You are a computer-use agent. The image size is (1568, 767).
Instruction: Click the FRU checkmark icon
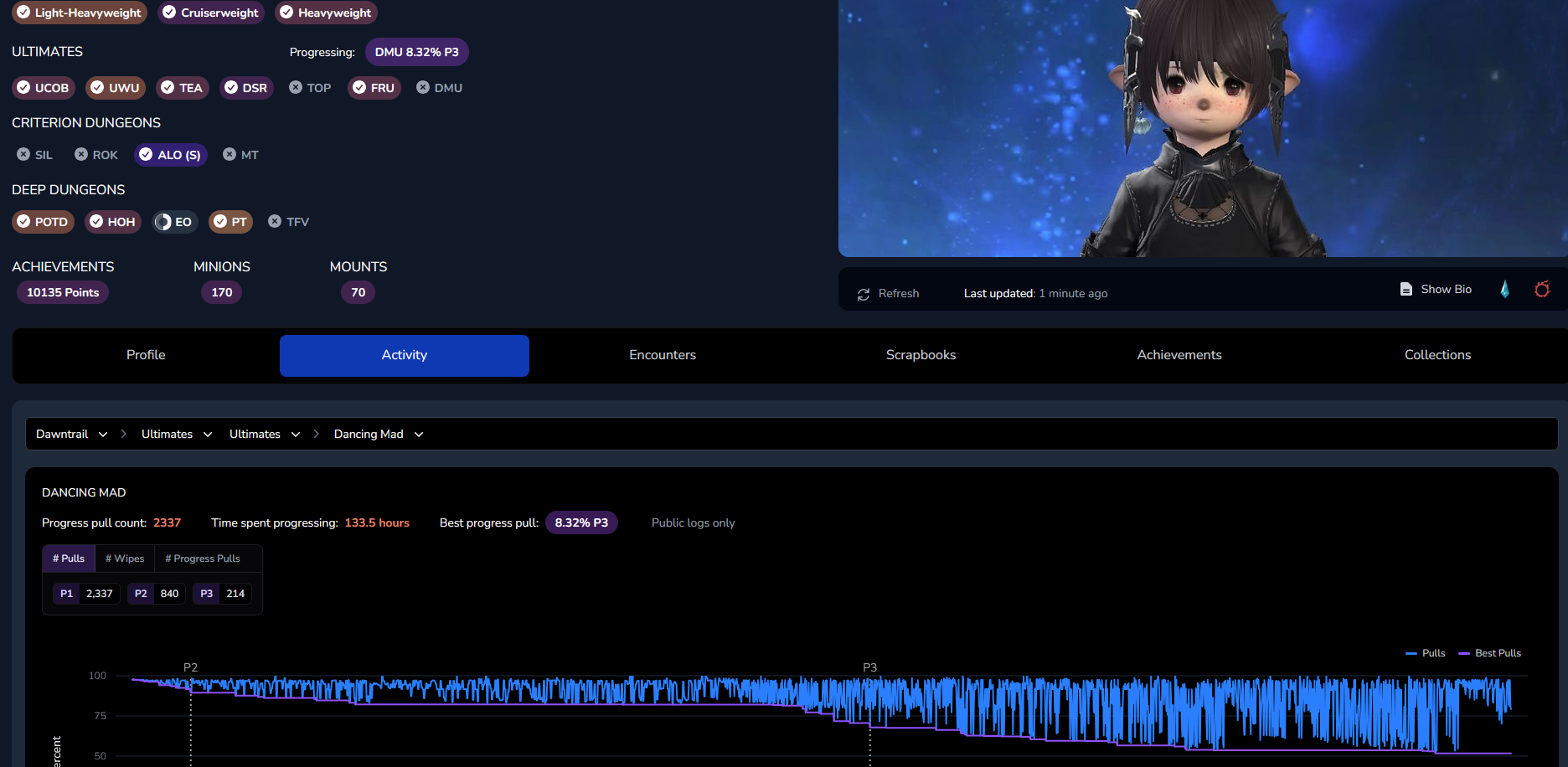[359, 88]
